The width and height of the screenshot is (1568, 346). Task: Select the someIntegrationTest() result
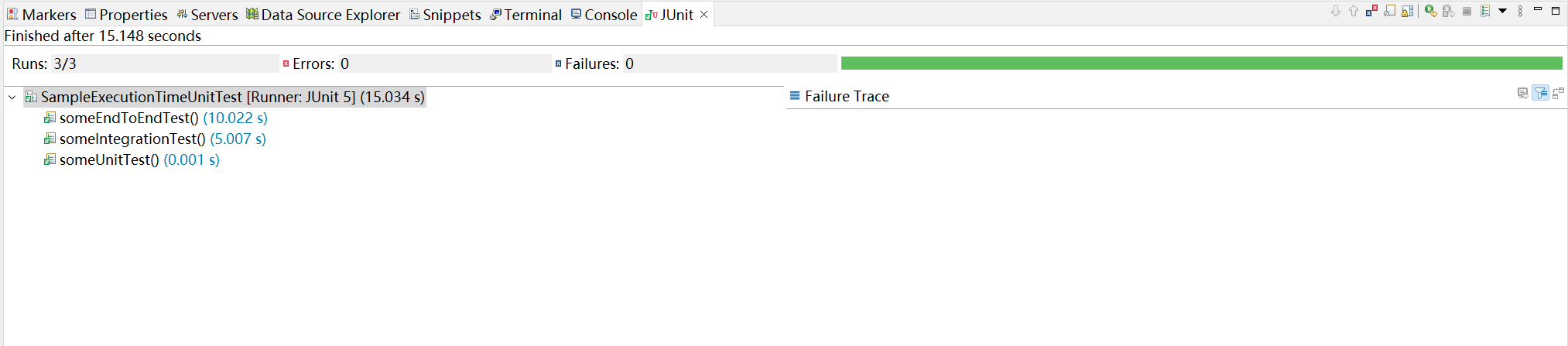pyautogui.click(x=154, y=139)
